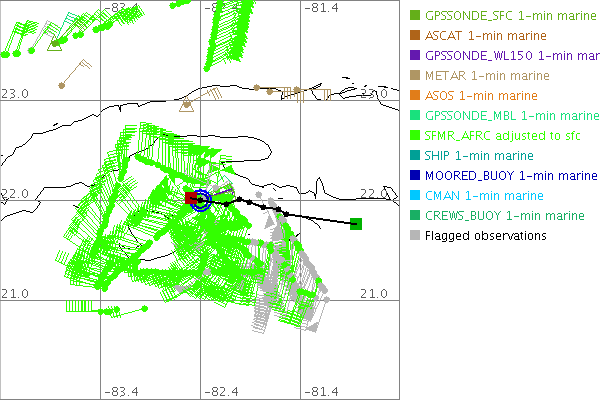Select the ASOS orange legend swatch
Image resolution: width=600 pixels, height=400 pixels.
[x=415, y=96]
